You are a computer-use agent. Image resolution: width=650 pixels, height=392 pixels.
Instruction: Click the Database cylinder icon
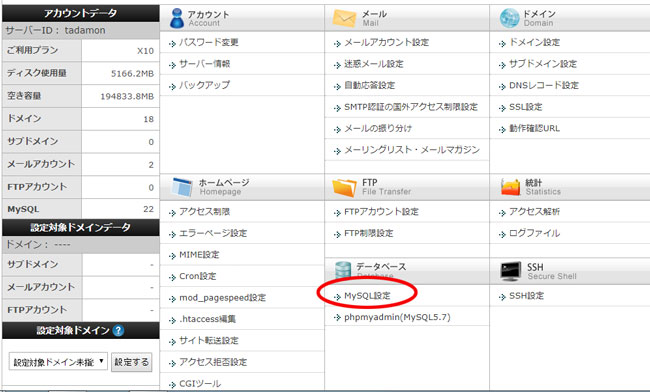tap(343, 270)
